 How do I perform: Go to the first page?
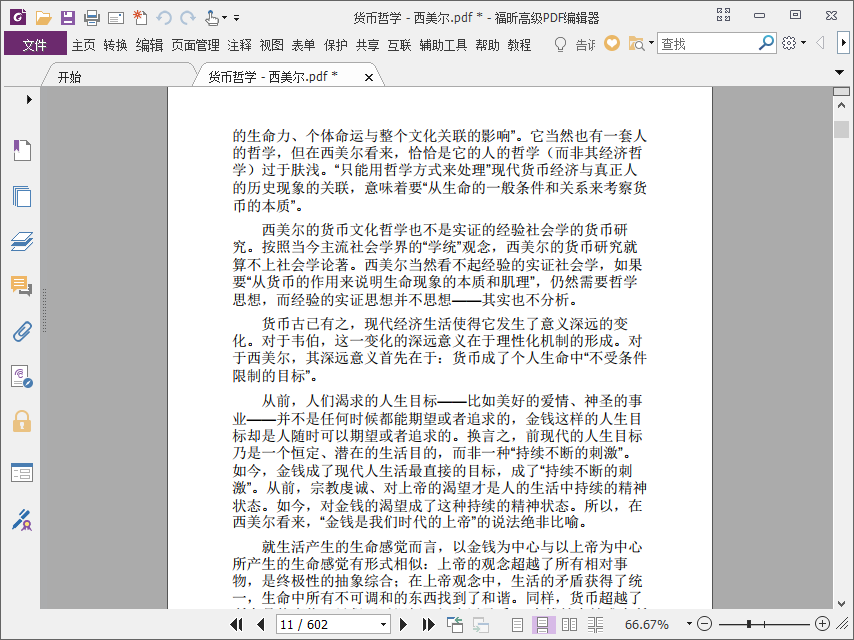236,624
